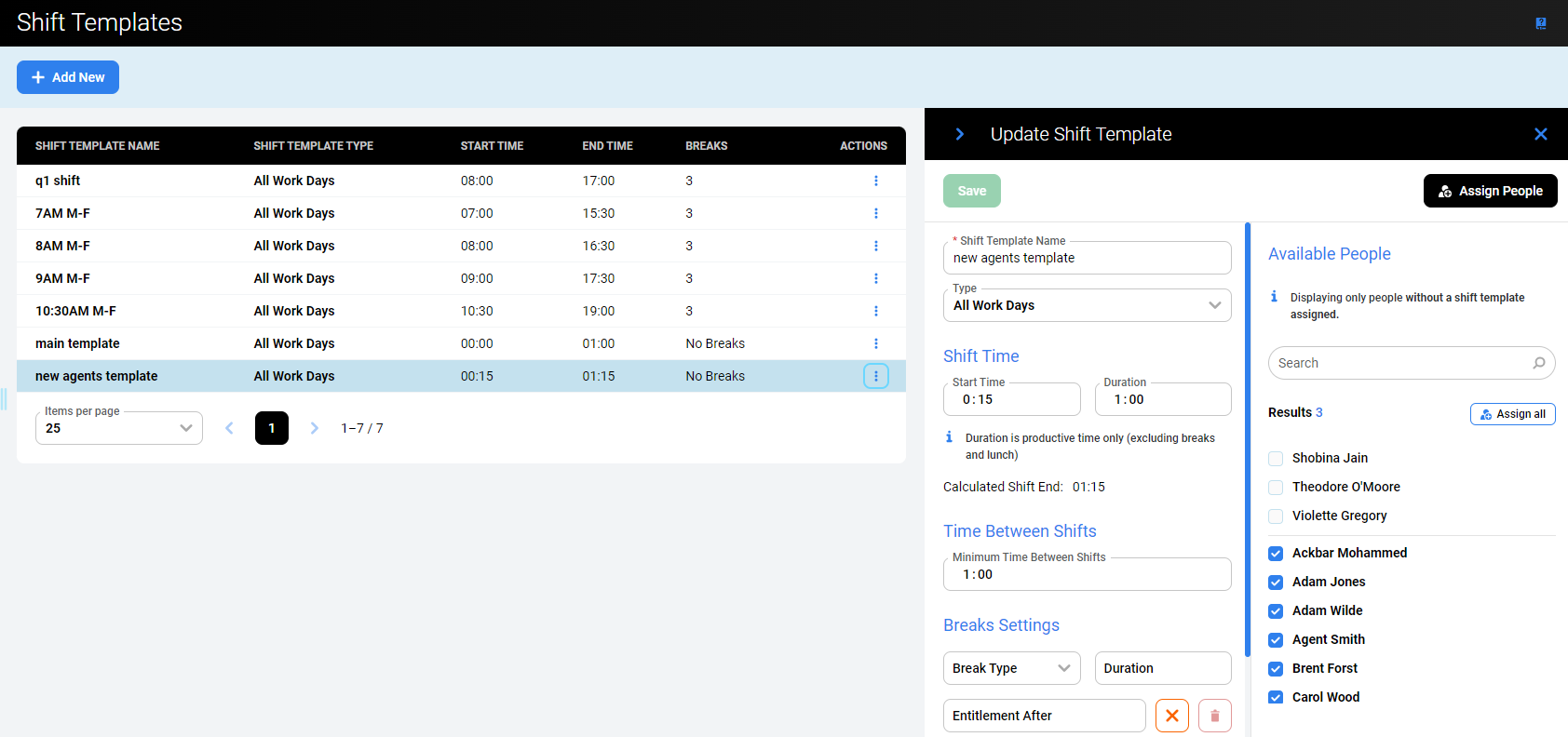This screenshot has width=1568, height=737.
Task: Click the Add New button
Action: click(68, 77)
